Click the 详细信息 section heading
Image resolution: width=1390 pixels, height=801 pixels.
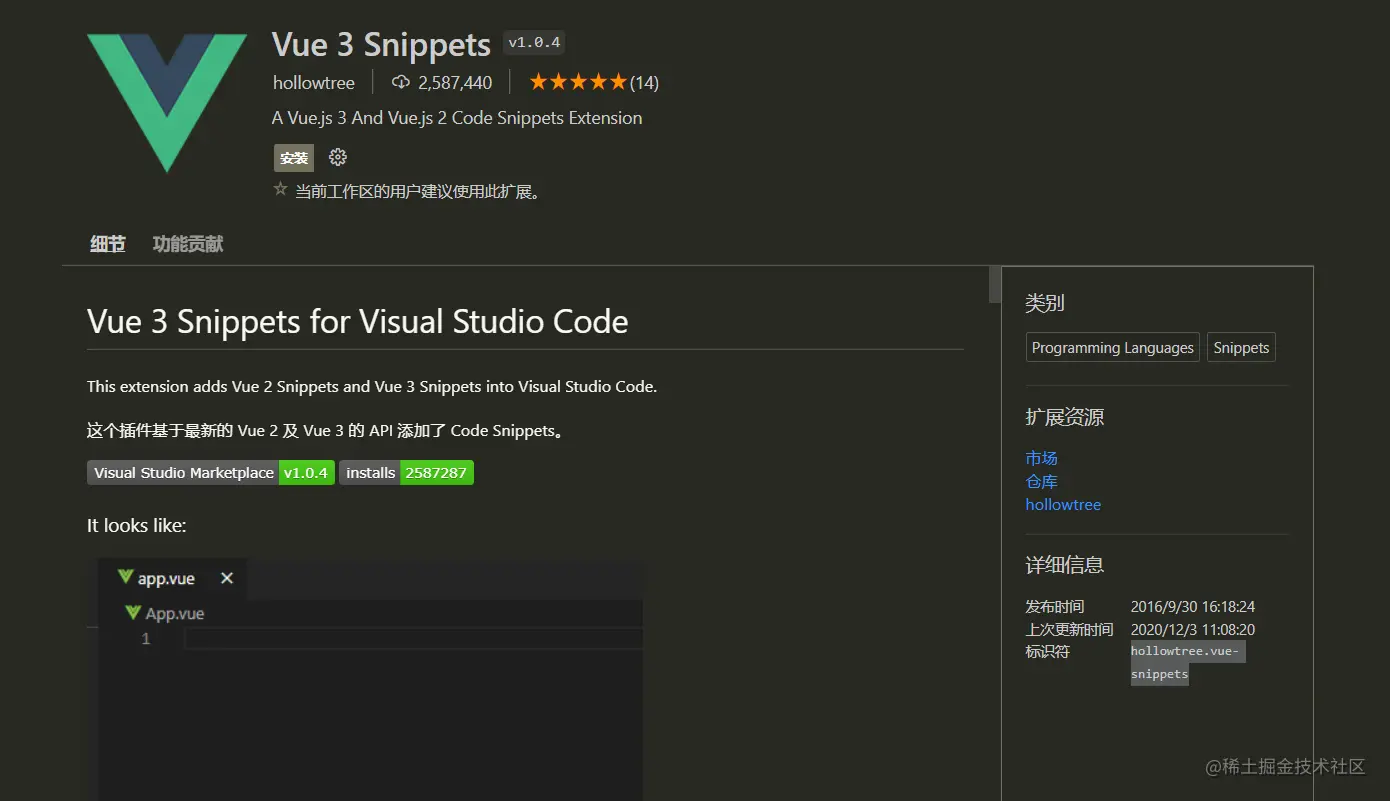[x=1065, y=564]
